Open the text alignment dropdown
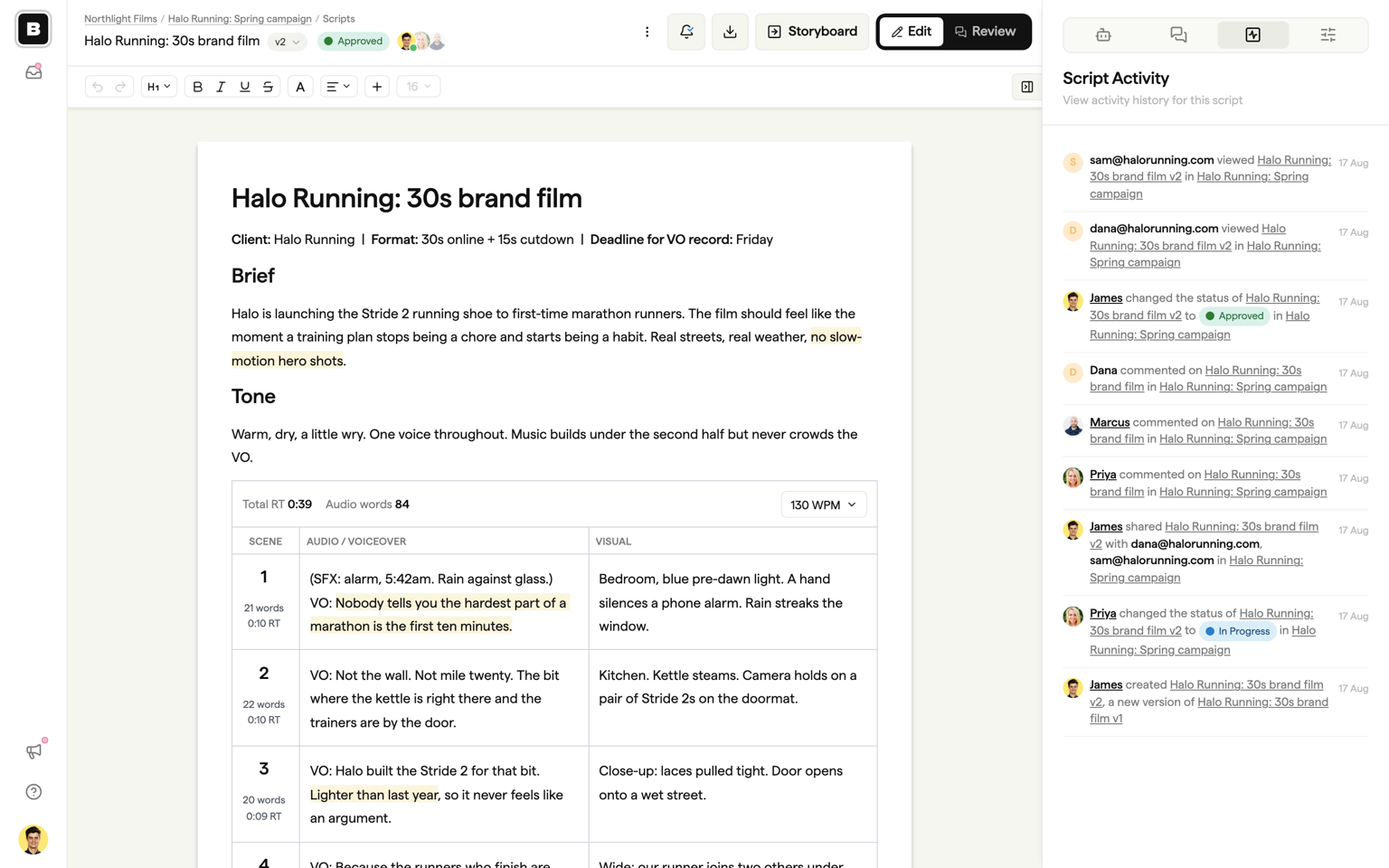The image size is (1389, 868). point(338,87)
